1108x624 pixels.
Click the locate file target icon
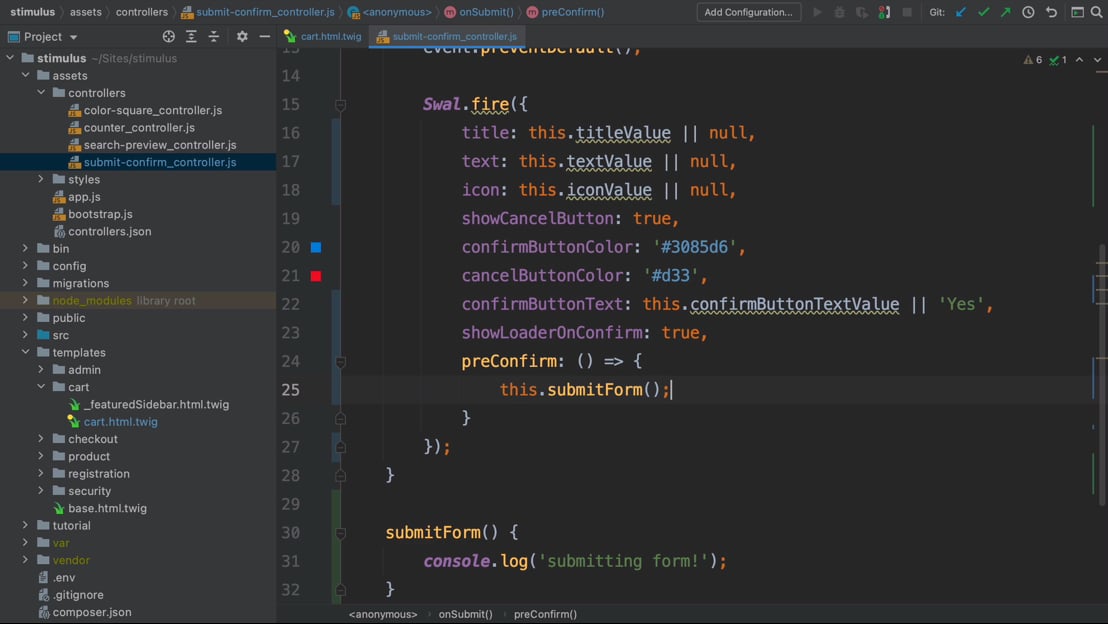click(168, 37)
